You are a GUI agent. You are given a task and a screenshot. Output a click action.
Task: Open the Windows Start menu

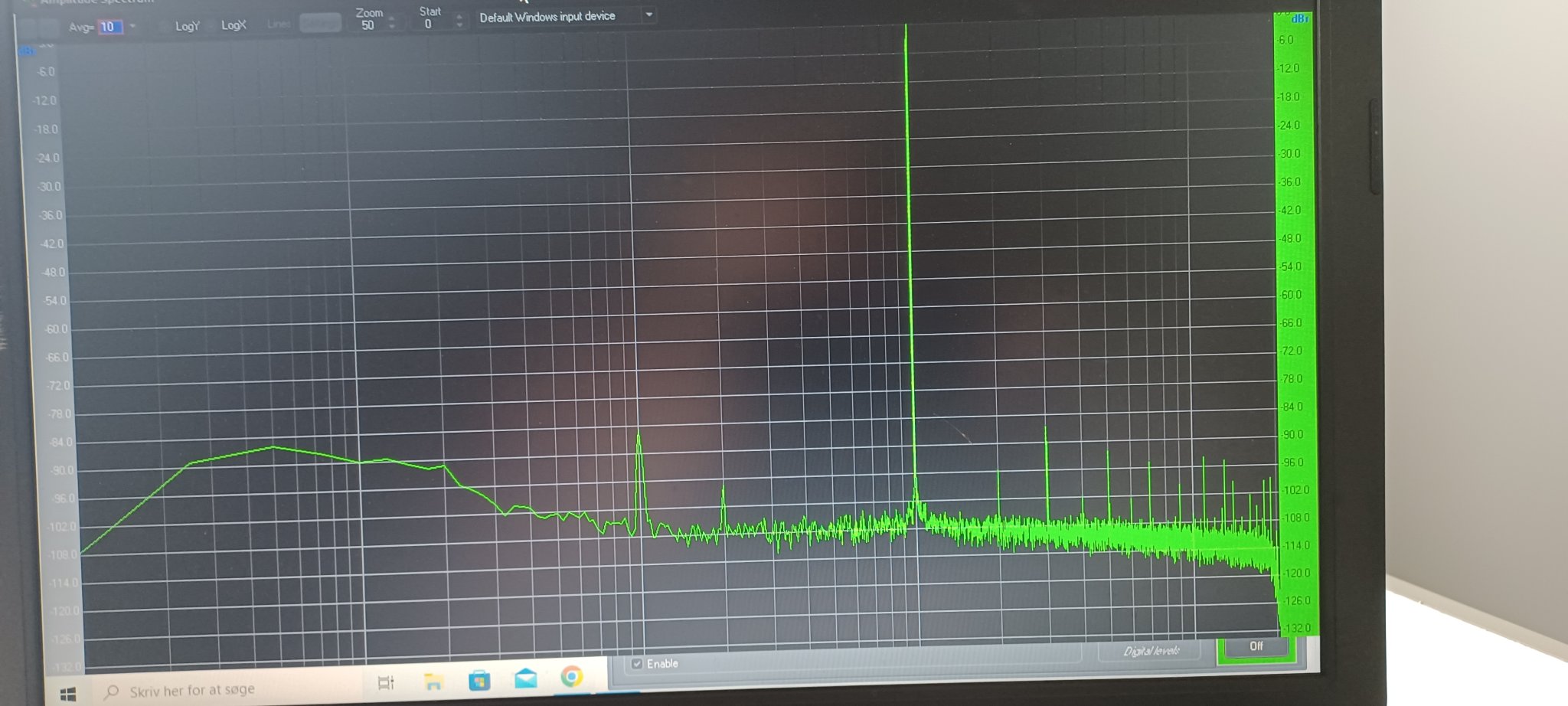67,695
